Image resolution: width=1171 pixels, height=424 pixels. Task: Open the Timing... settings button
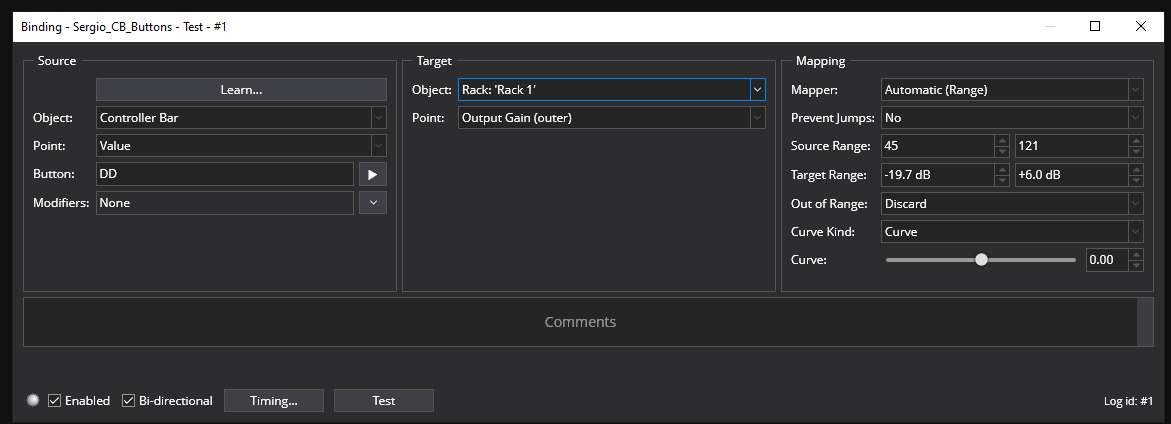click(x=273, y=401)
